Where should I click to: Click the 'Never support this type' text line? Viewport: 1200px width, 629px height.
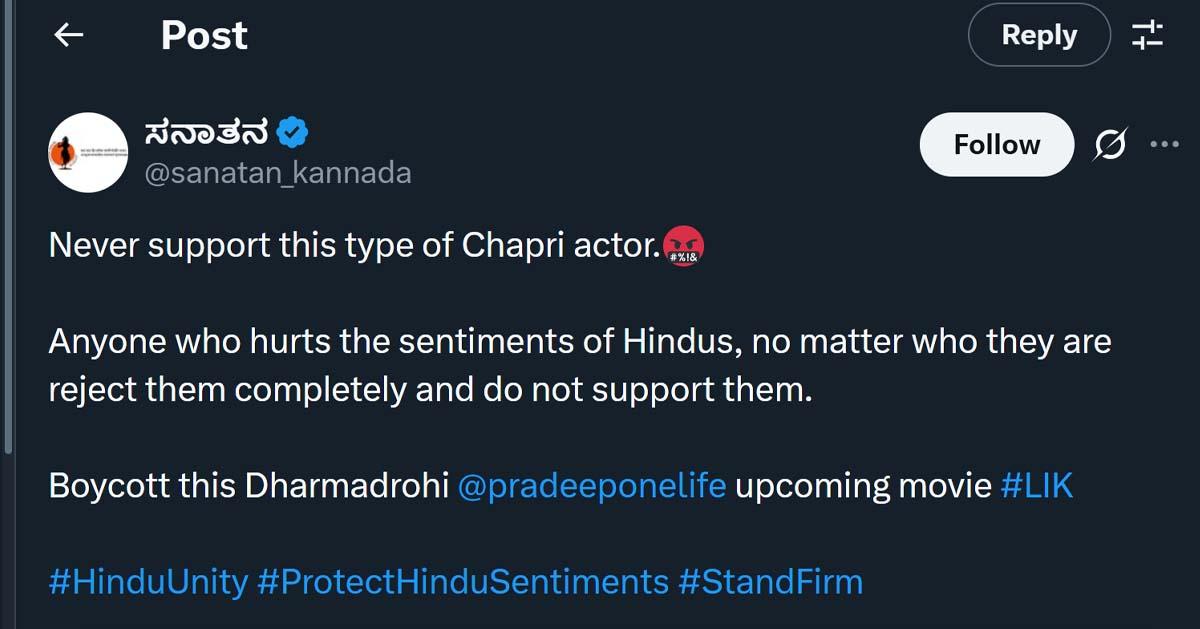pyautogui.click(x=350, y=246)
